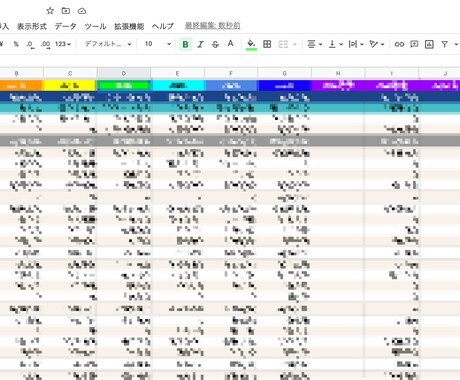Open horizontal align dropdown
This screenshot has width=460, height=380.
[314, 44]
